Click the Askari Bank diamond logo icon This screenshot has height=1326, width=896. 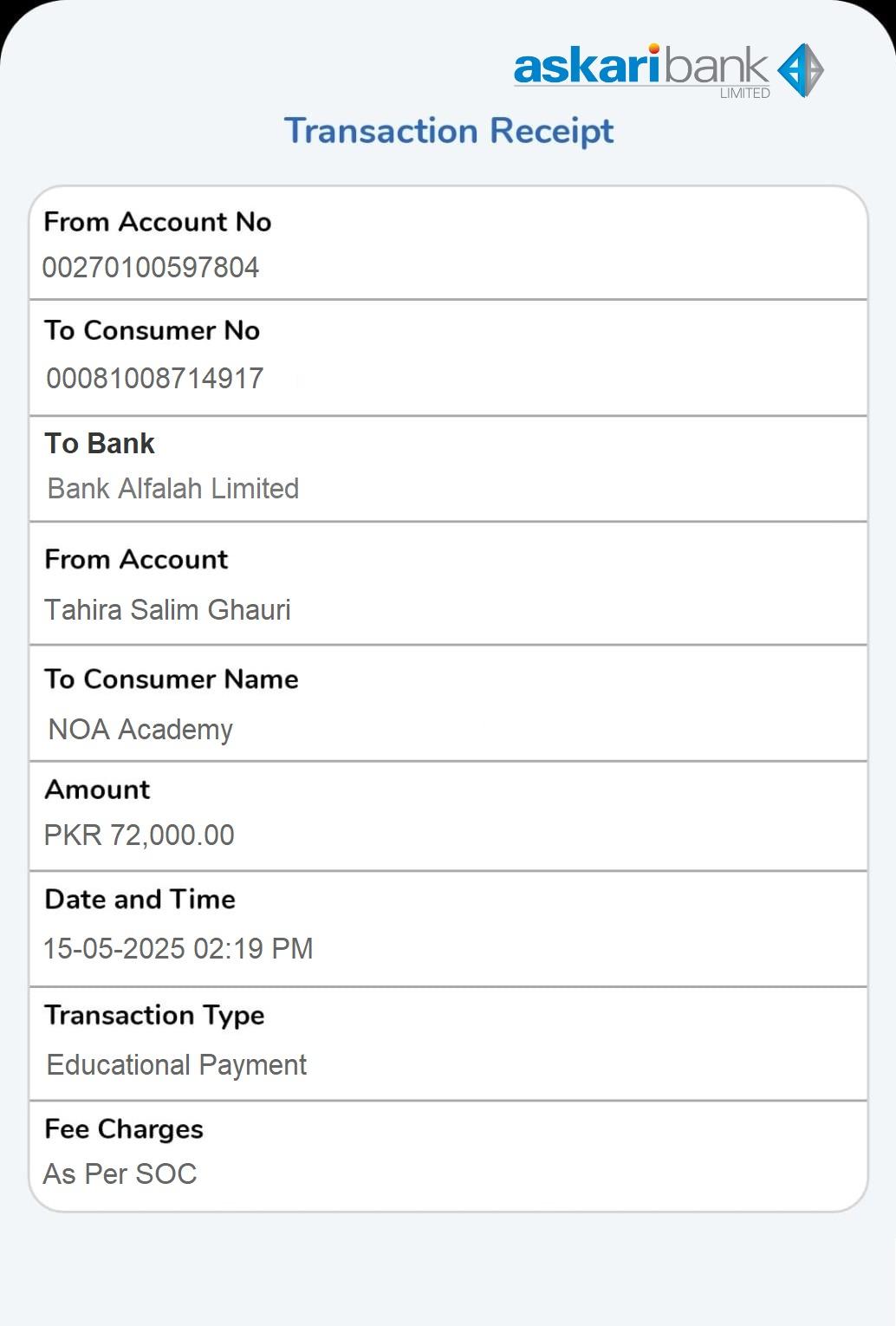(x=800, y=70)
